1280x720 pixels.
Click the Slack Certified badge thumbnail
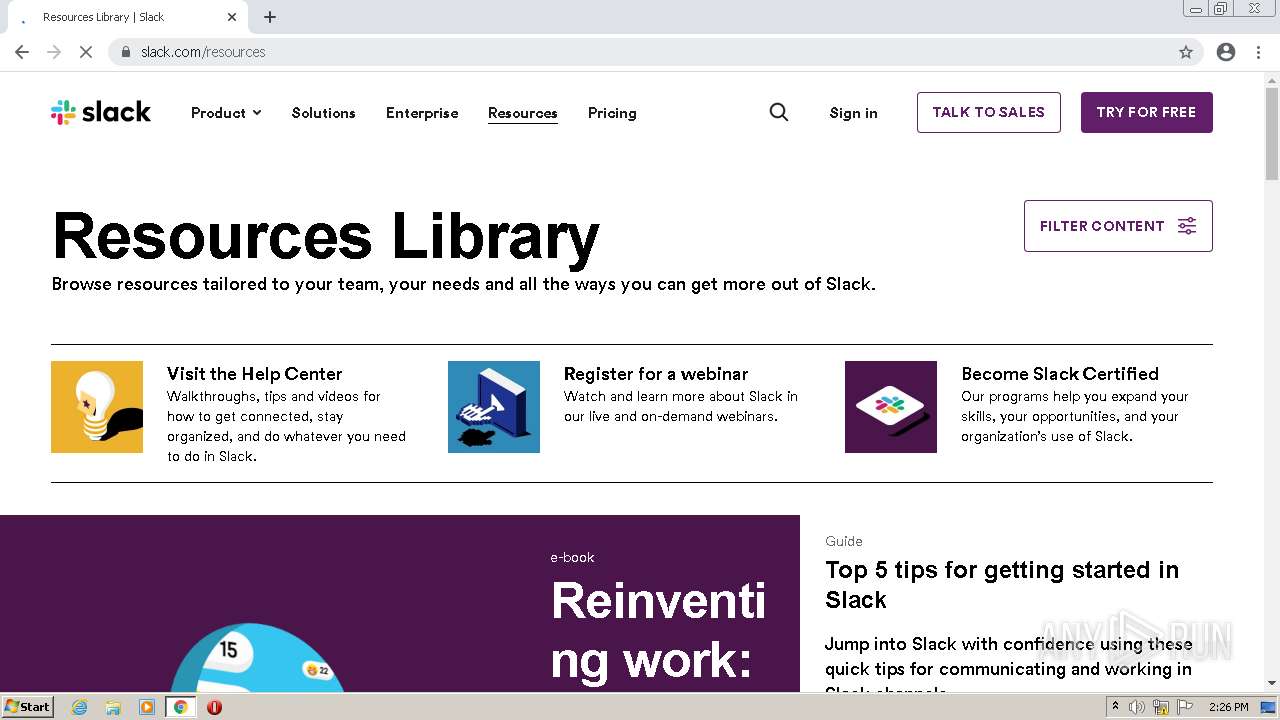[x=891, y=407]
